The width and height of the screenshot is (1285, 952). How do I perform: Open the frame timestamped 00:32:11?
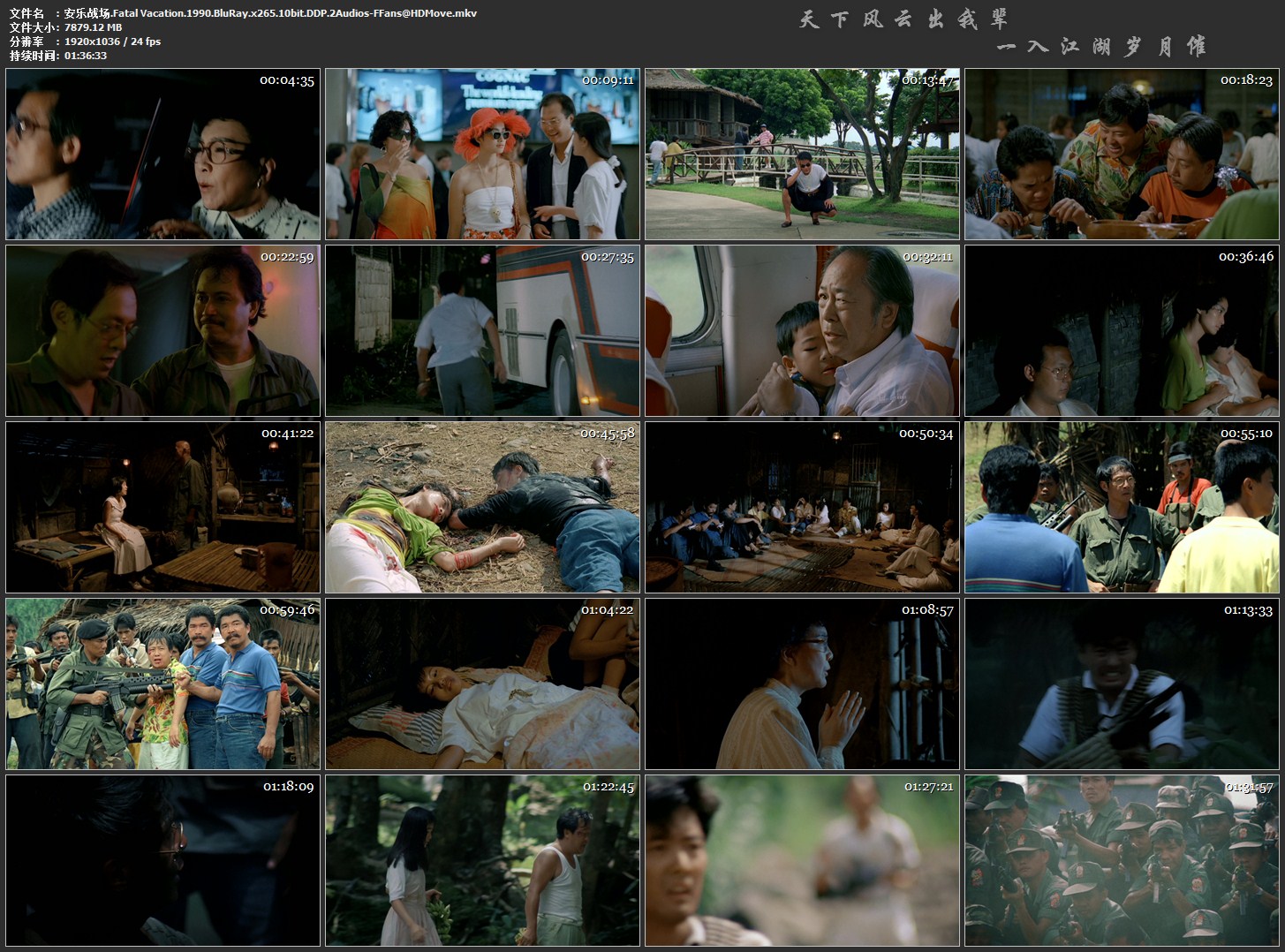tap(802, 330)
